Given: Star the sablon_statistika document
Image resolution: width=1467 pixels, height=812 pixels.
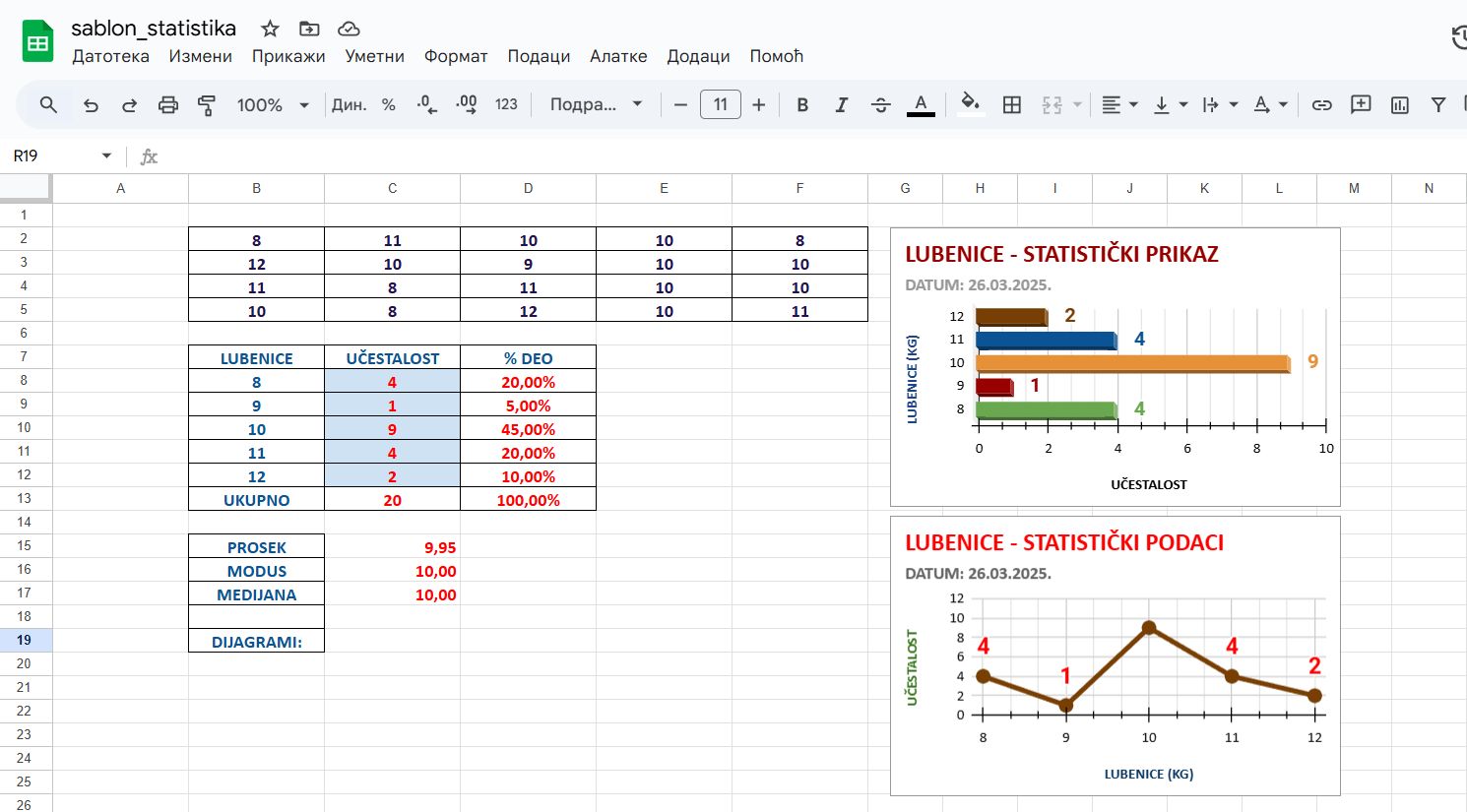Looking at the screenshot, I should coord(270,29).
